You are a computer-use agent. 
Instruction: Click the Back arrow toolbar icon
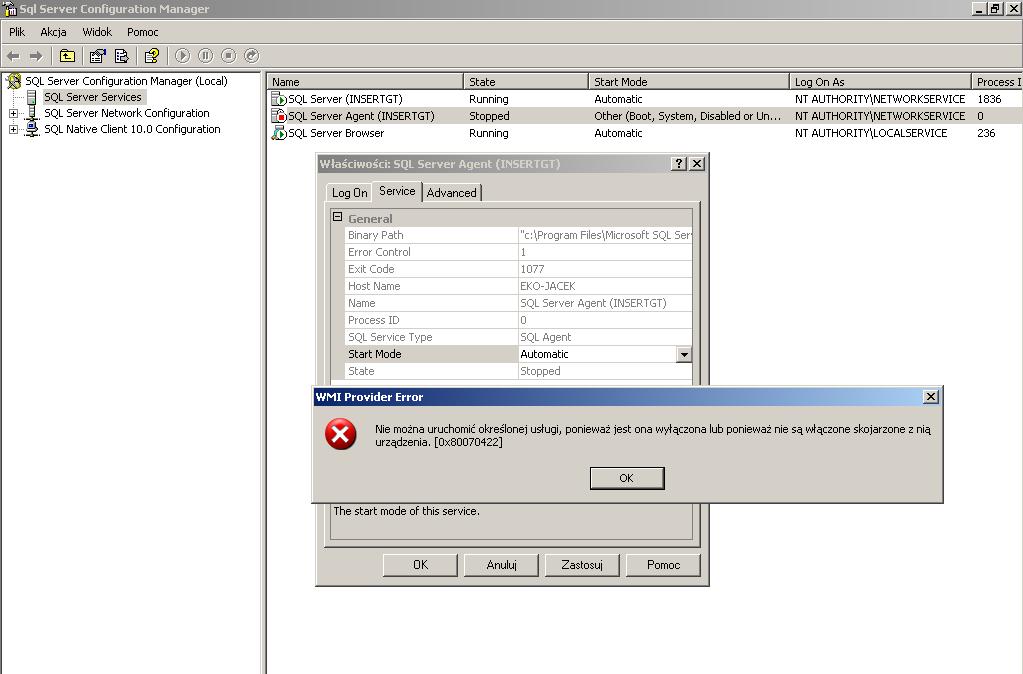[14, 56]
